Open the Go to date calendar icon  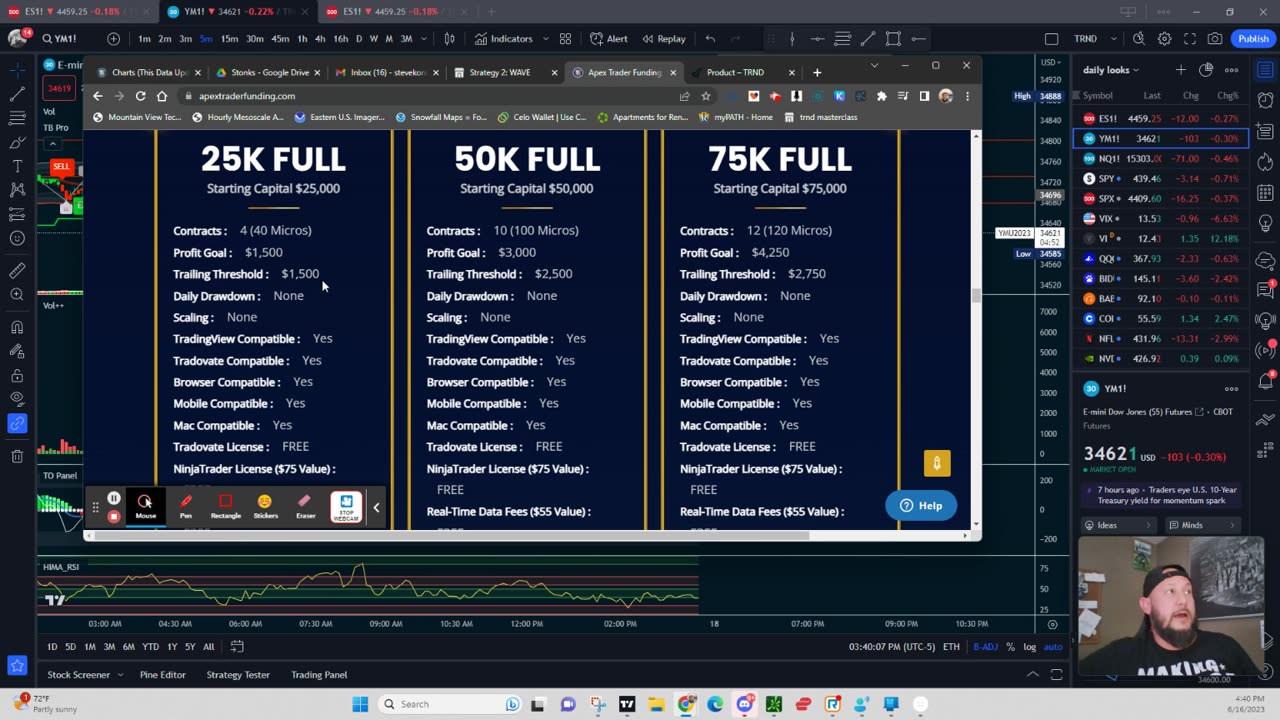coord(237,647)
